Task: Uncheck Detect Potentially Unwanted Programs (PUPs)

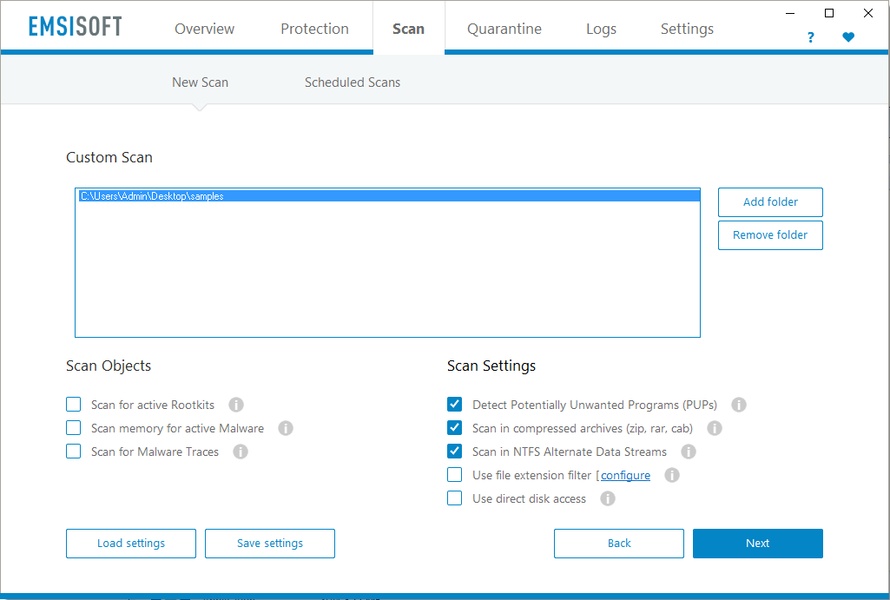Action: coord(455,404)
